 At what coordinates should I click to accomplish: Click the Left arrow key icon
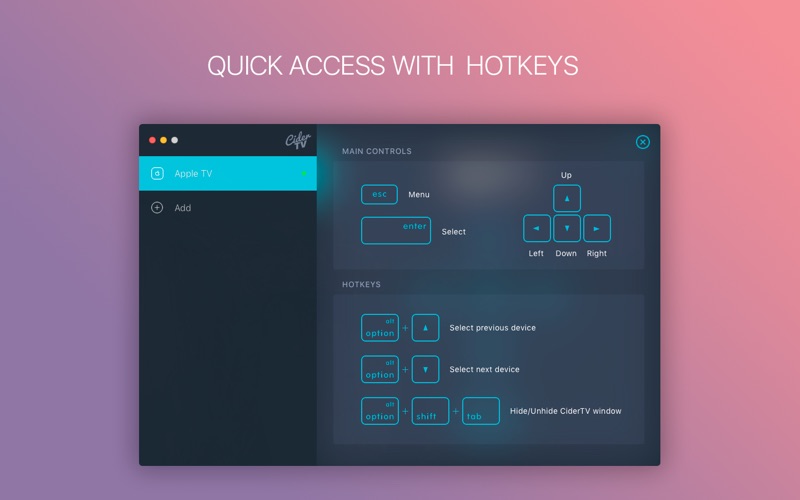tap(536, 228)
